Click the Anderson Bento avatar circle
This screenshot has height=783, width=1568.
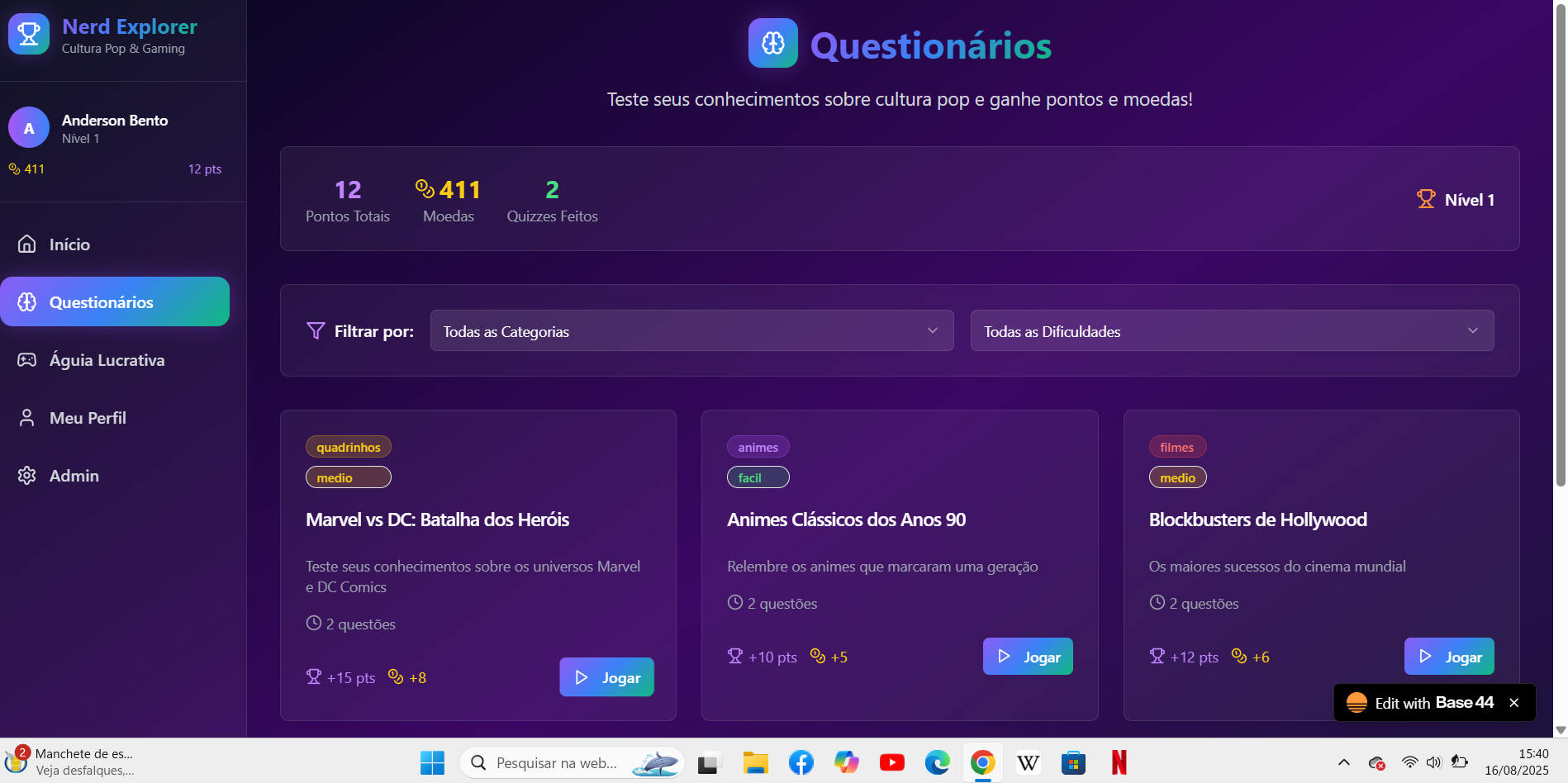[29, 128]
